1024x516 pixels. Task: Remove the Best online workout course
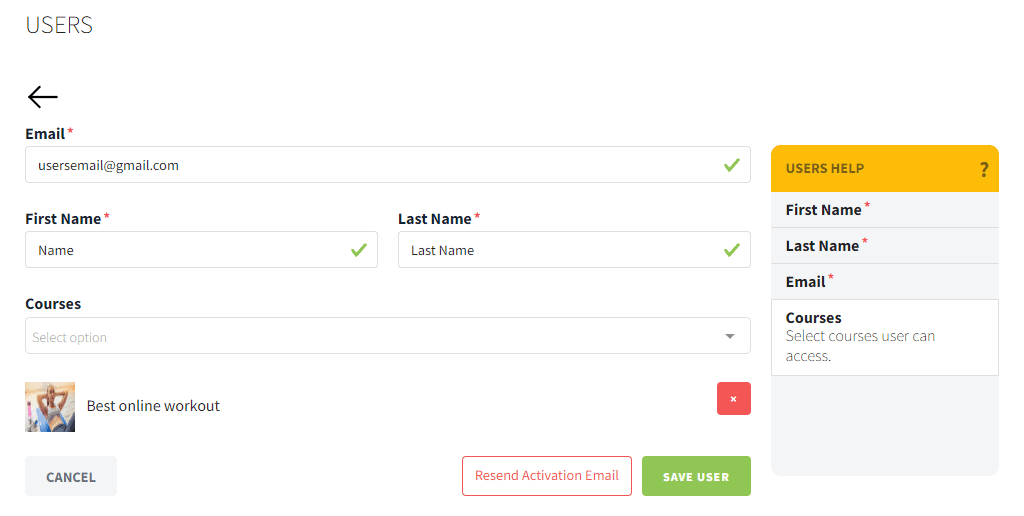coord(733,398)
